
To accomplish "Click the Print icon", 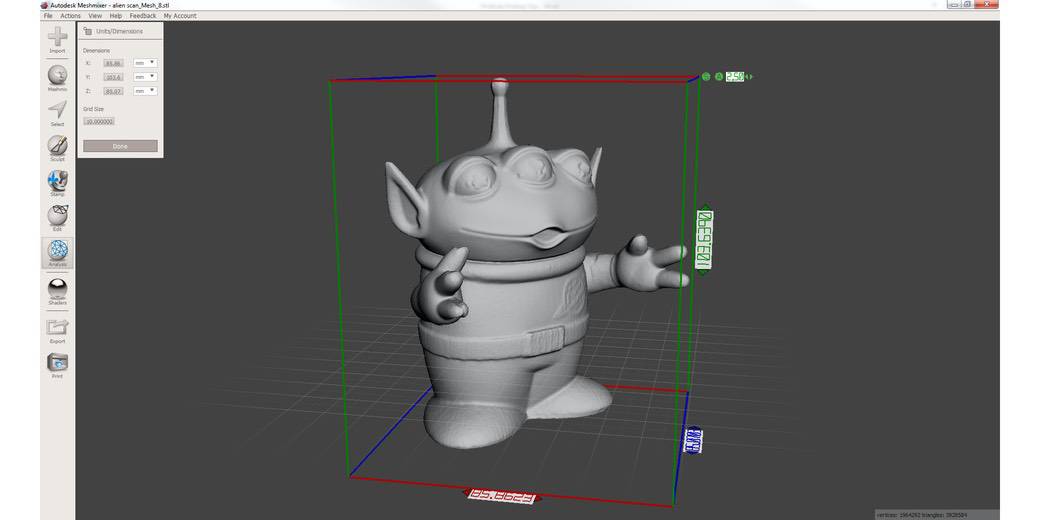I will tap(57, 362).
